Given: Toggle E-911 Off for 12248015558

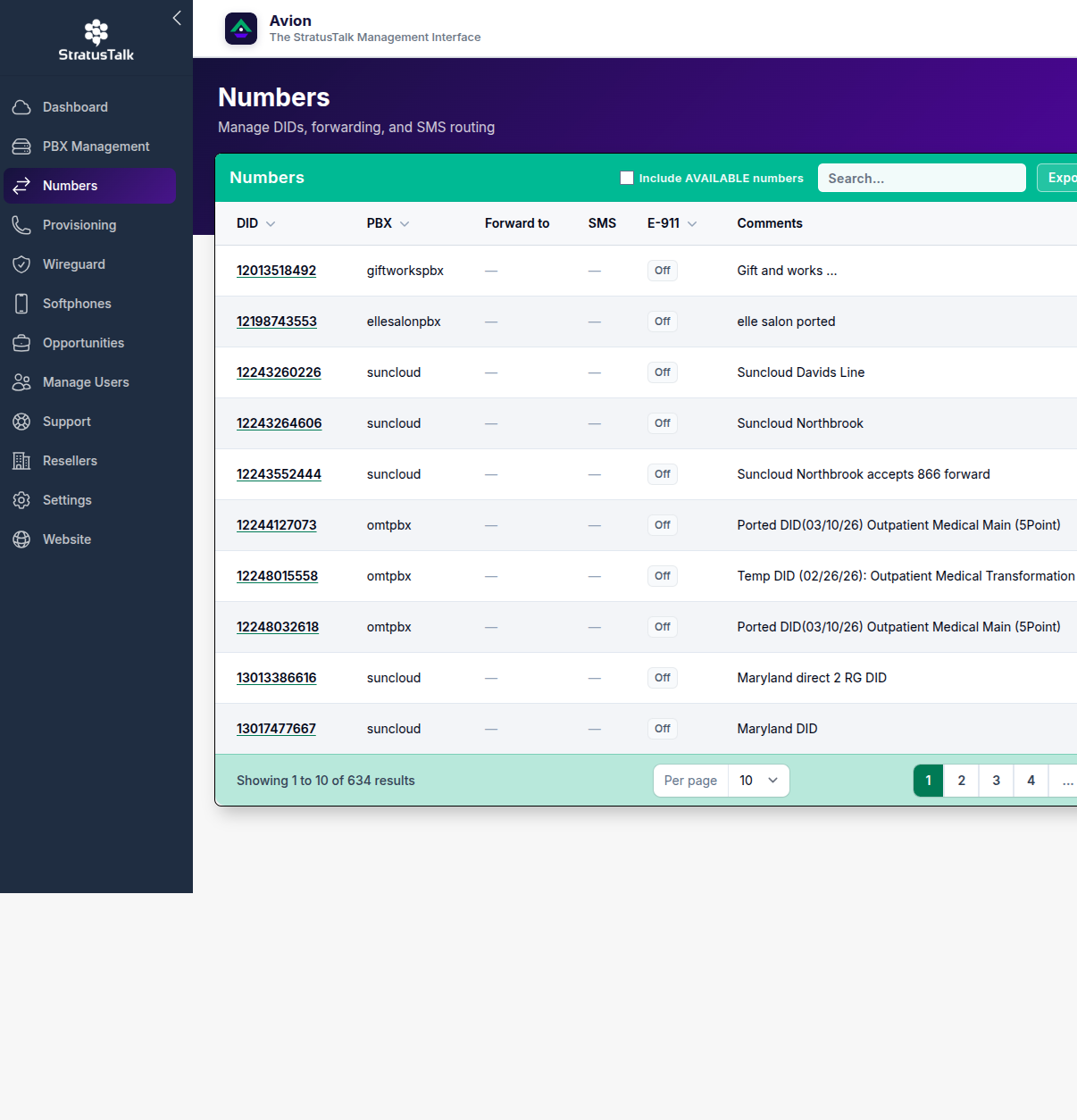Looking at the screenshot, I should point(663,576).
